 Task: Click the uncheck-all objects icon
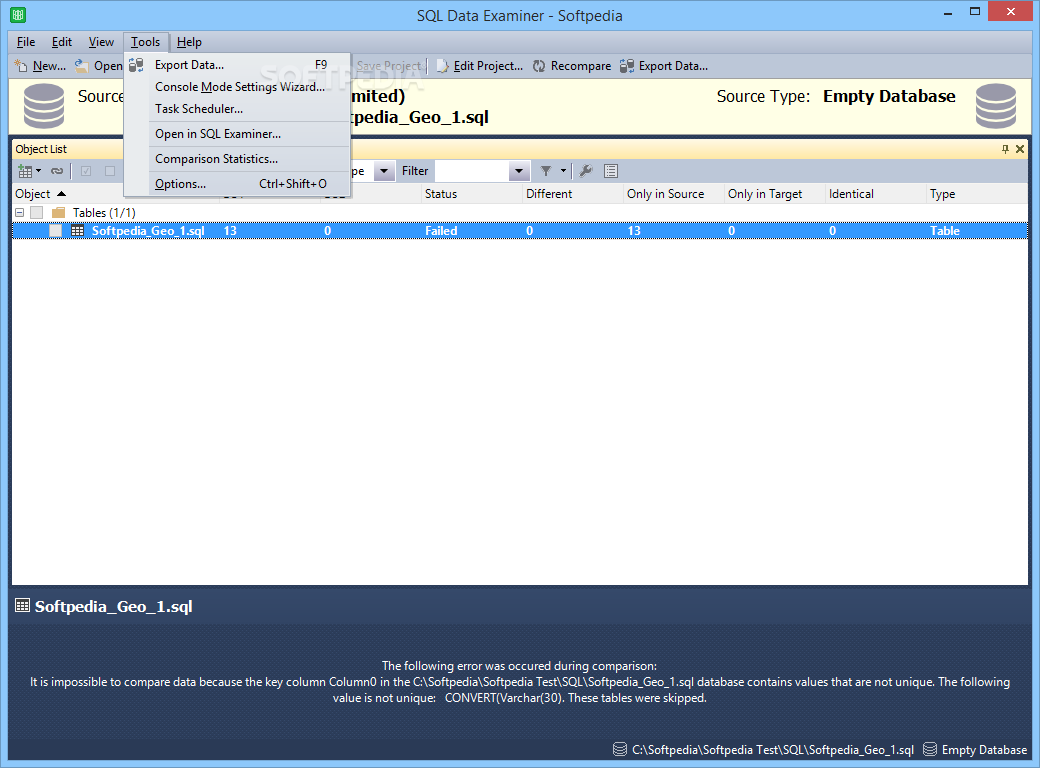109,171
